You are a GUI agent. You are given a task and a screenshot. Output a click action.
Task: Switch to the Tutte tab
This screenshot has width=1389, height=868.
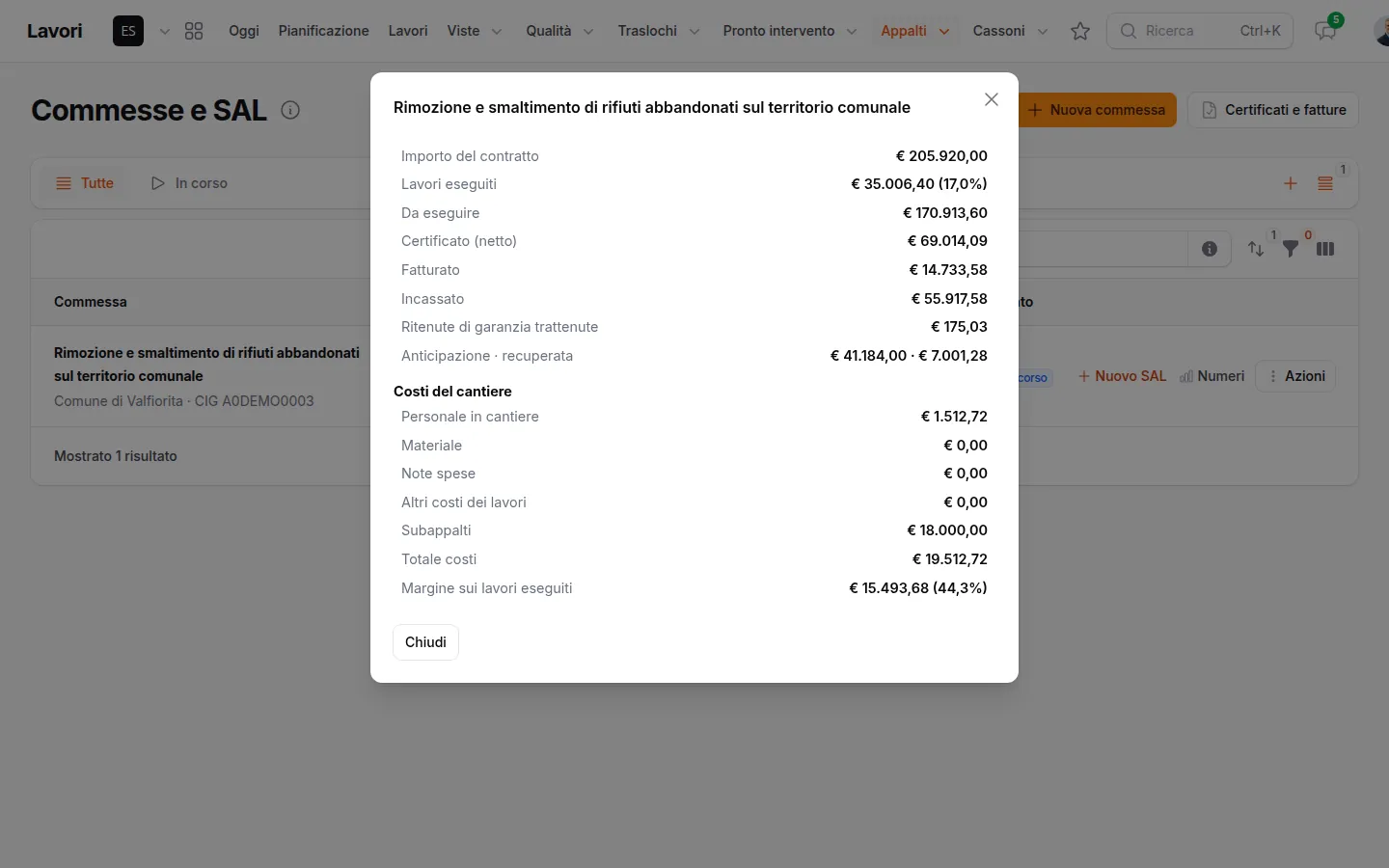pyautogui.click(x=85, y=183)
